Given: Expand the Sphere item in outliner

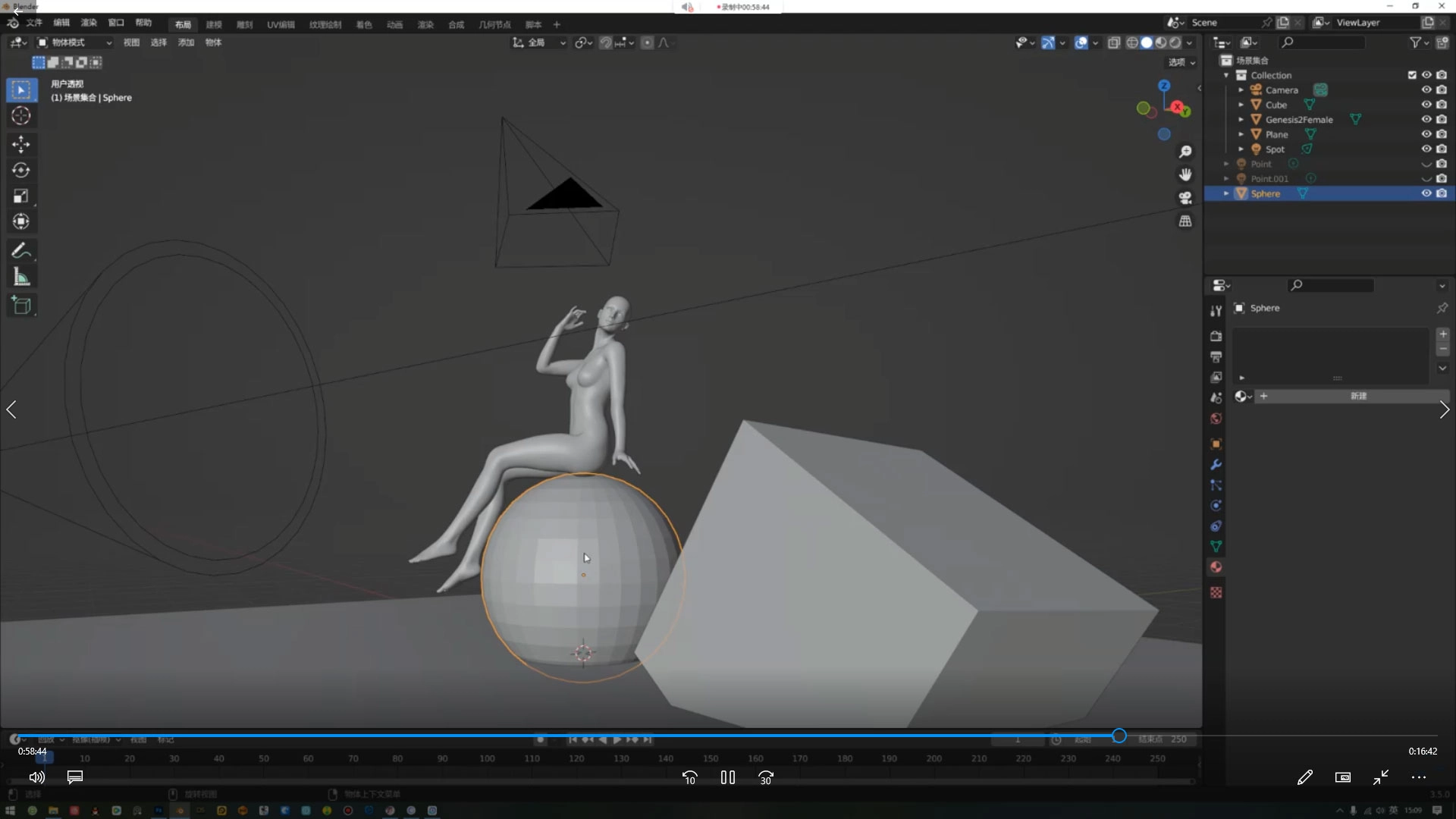Looking at the screenshot, I should 1226,193.
